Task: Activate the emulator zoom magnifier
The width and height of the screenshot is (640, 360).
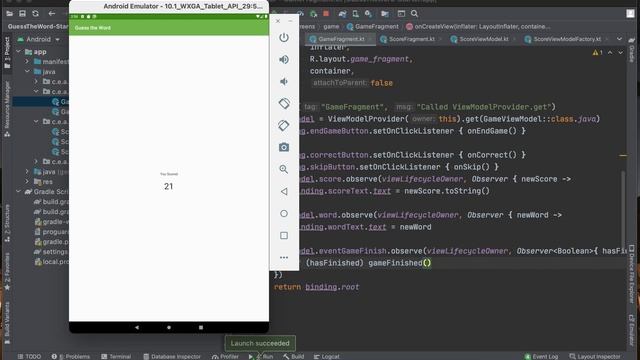Action: click(284, 169)
